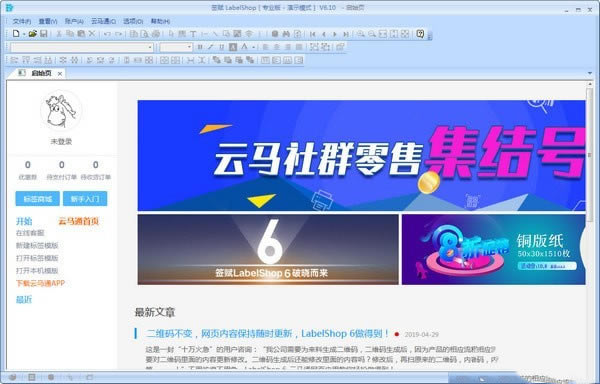The image size is (600, 384).
Task: Click the Save floppy disk icon
Action: pyautogui.click(x=44, y=34)
